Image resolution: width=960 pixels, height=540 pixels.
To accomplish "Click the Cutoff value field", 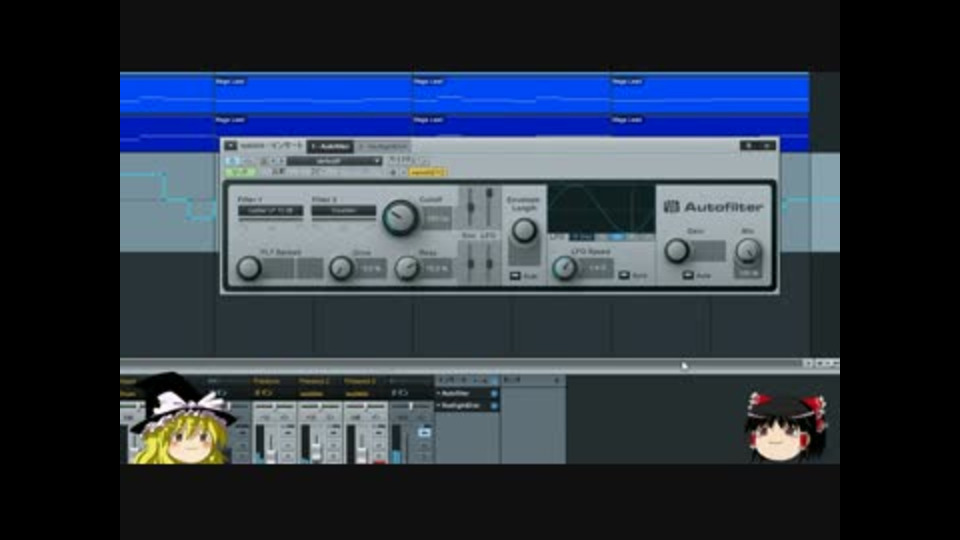I will (437, 219).
